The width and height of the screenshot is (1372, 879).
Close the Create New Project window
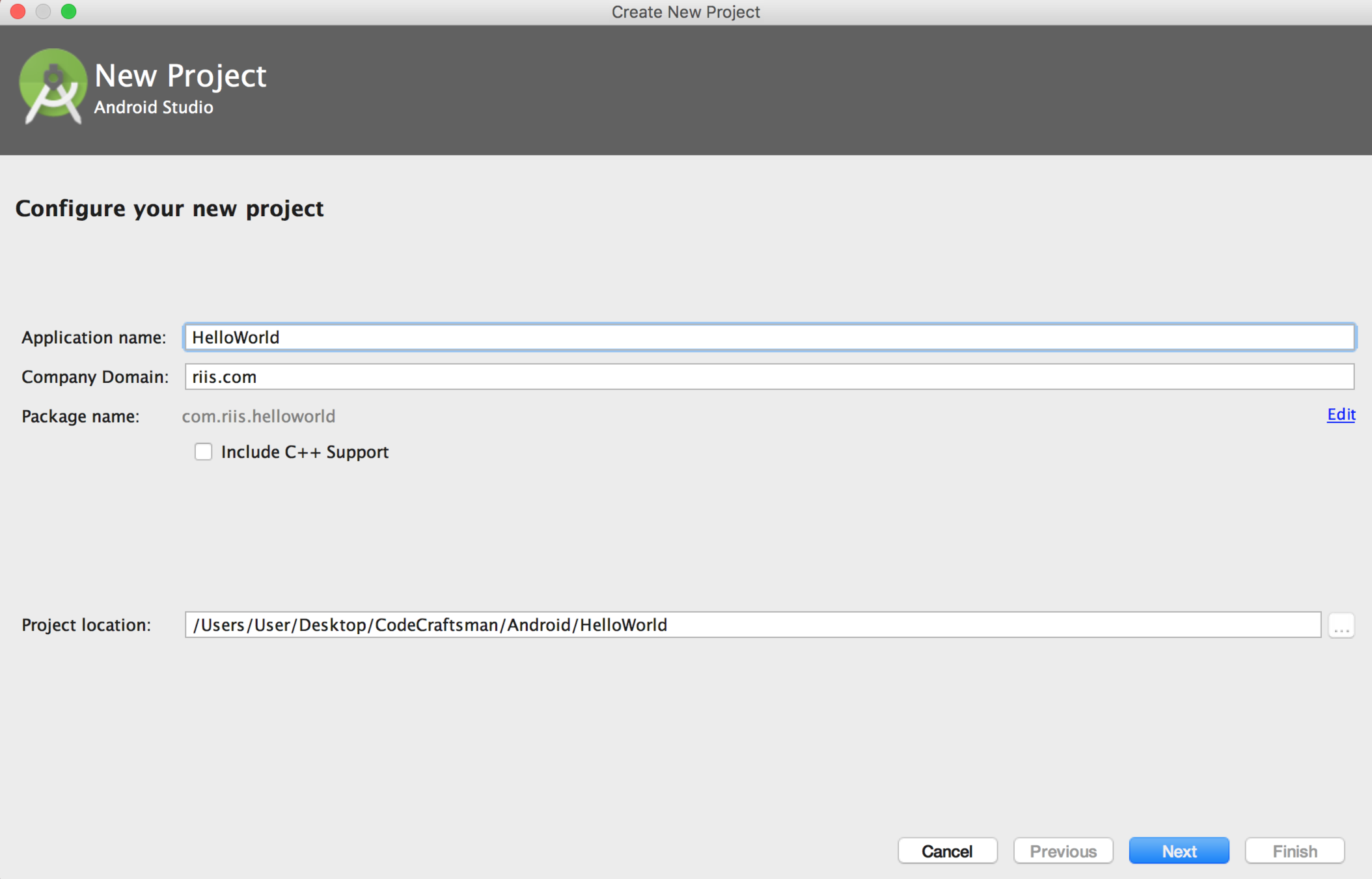pyautogui.click(x=18, y=12)
